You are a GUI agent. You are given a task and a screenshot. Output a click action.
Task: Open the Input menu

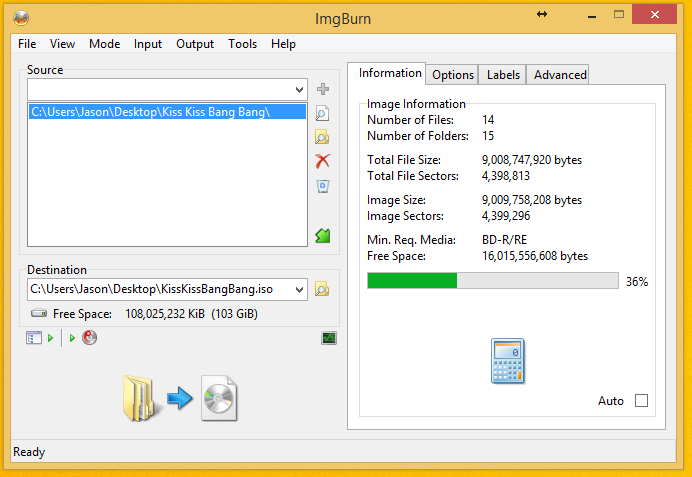click(x=148, y=44)
